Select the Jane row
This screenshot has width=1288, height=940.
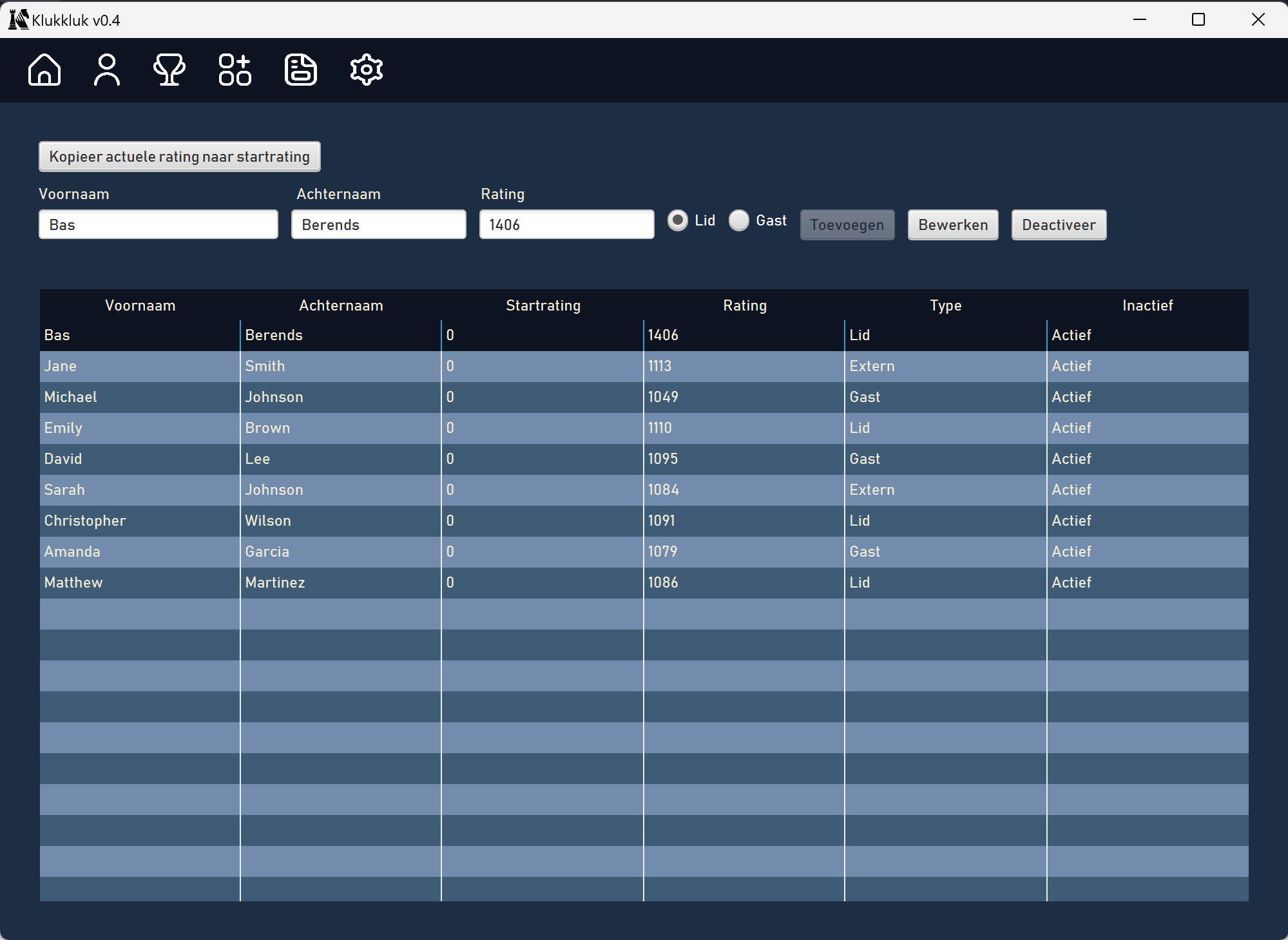pos(644,366)
